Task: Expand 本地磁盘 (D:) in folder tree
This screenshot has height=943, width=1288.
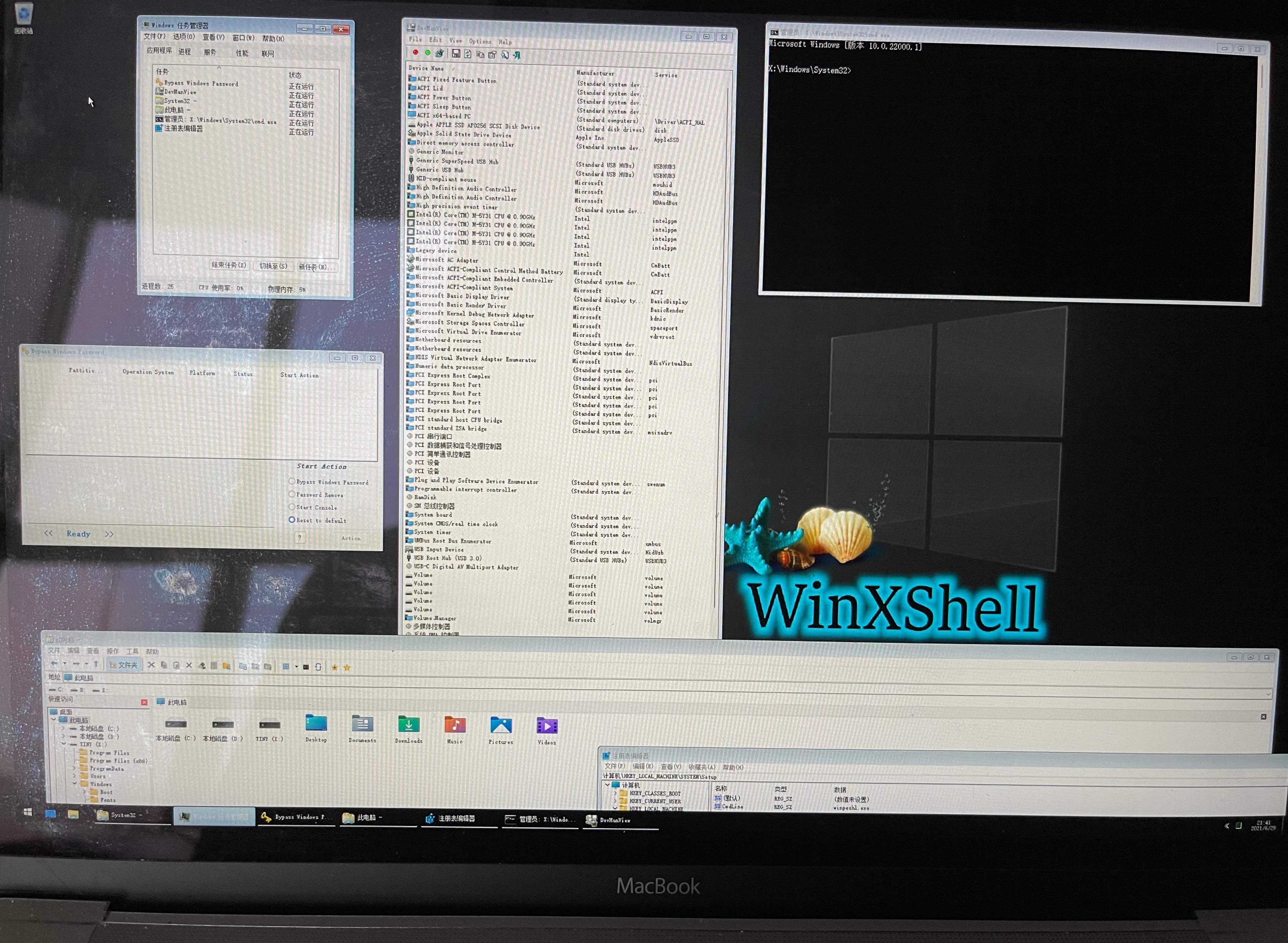Action: [64, 736]
